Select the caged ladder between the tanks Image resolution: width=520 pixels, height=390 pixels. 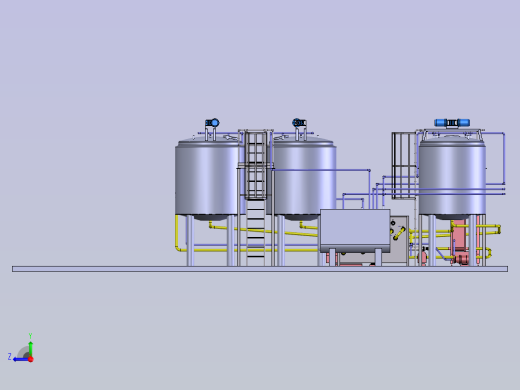pyautogui.click(x=256, y=197)
